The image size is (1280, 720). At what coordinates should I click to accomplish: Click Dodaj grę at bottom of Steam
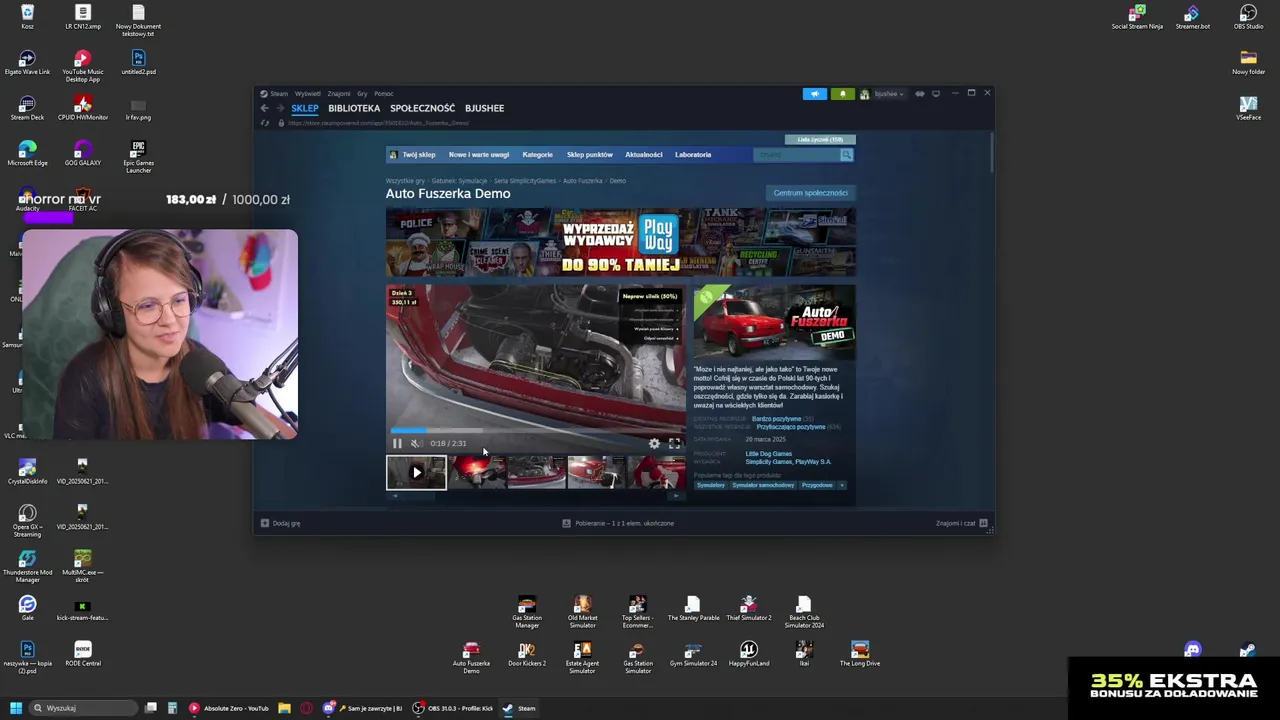coord(280,523)
